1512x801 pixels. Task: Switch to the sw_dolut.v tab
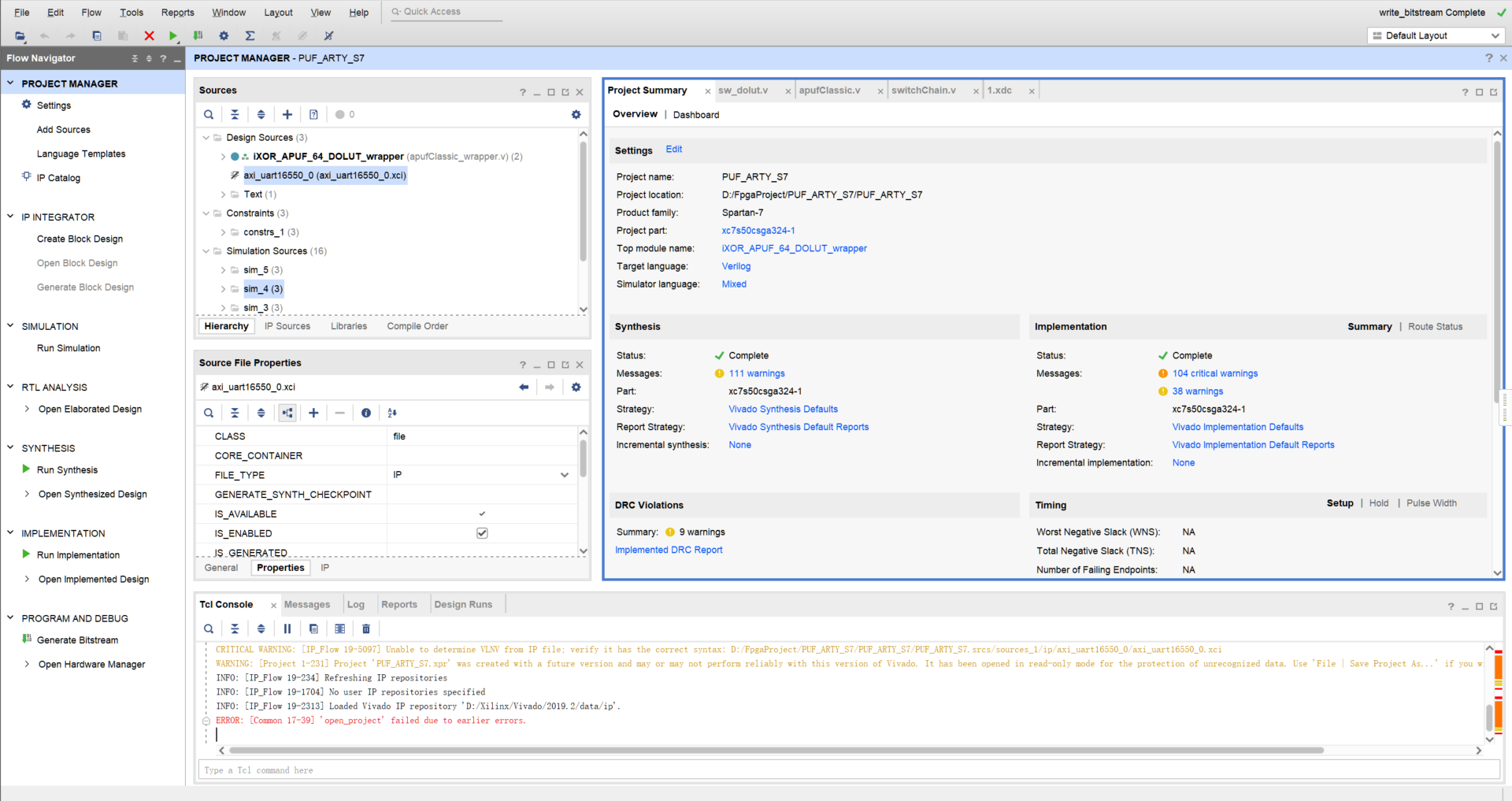[x=743, y=91]
